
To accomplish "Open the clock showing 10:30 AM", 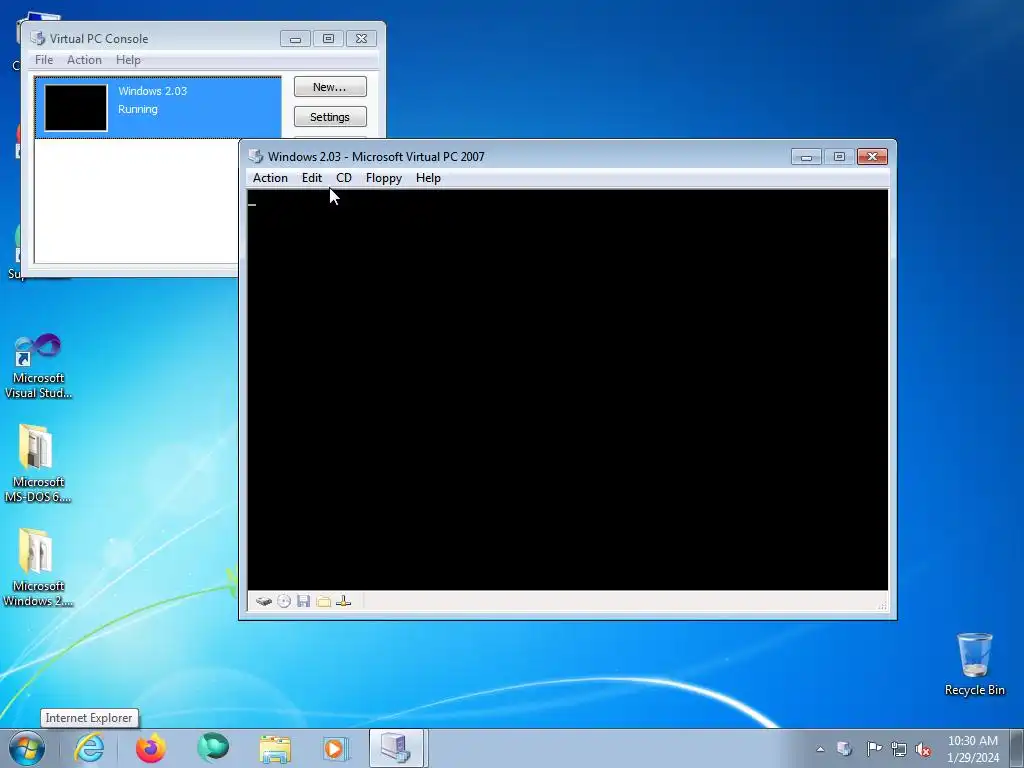I will pyautogui.click(x=973, y=749).
